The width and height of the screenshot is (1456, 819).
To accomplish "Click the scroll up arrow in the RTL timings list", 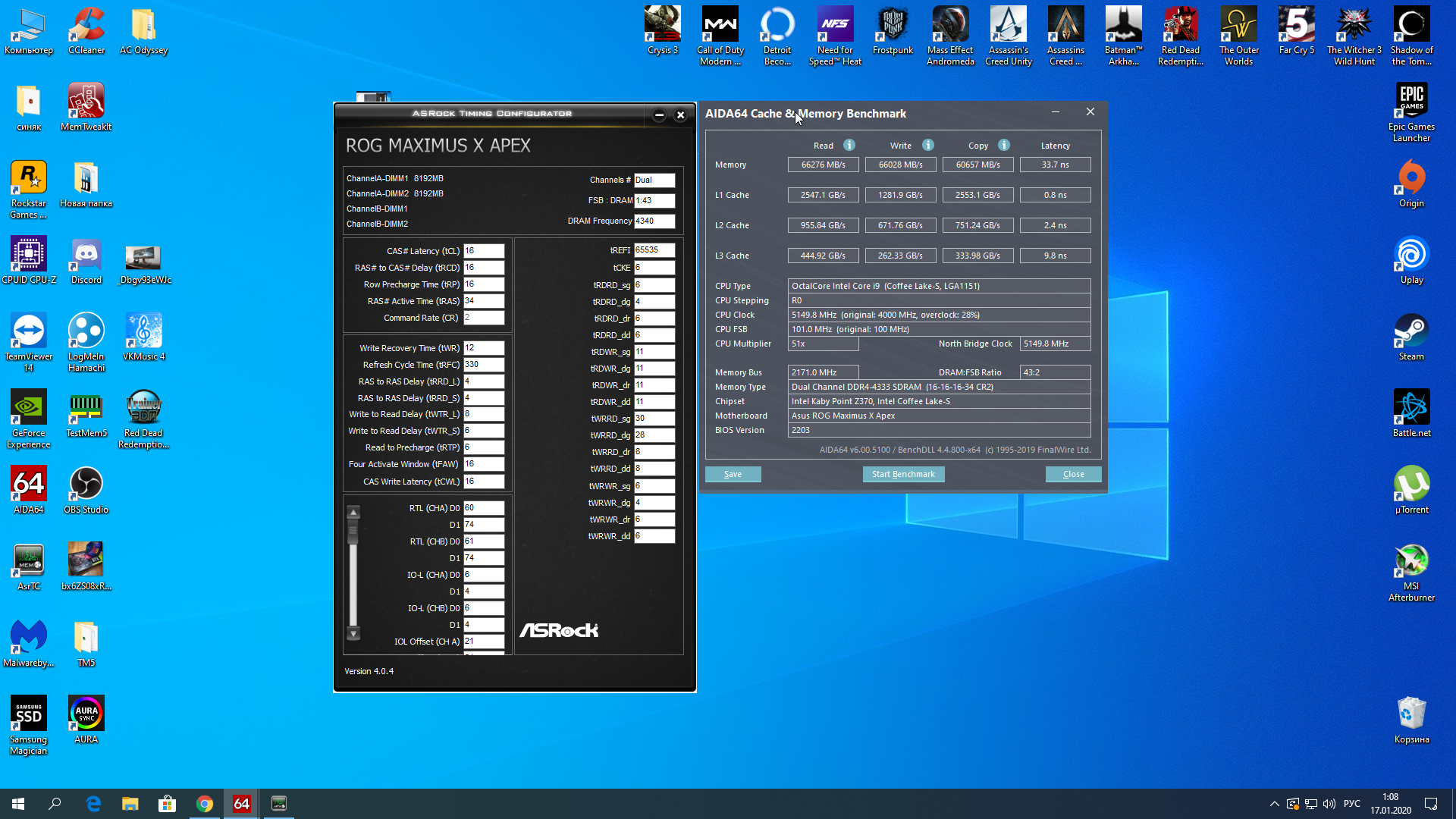I will pos(353,513).
